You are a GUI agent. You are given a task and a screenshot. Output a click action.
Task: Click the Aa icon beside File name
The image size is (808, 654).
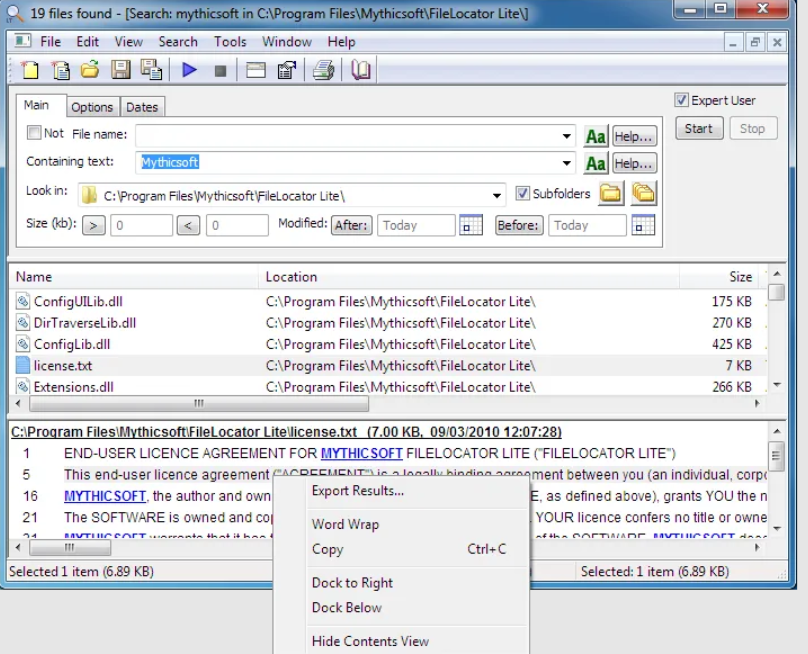click(x=596, y=137)
